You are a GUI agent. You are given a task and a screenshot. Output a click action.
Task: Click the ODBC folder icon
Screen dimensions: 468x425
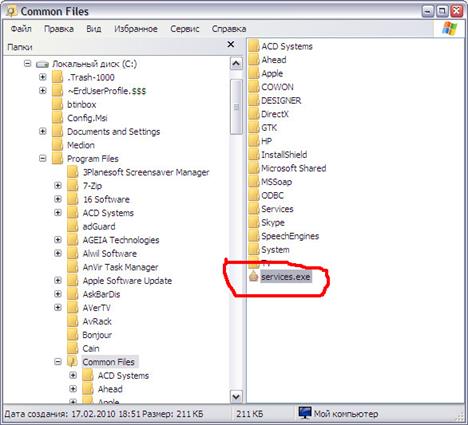click(x=254, y=195)
